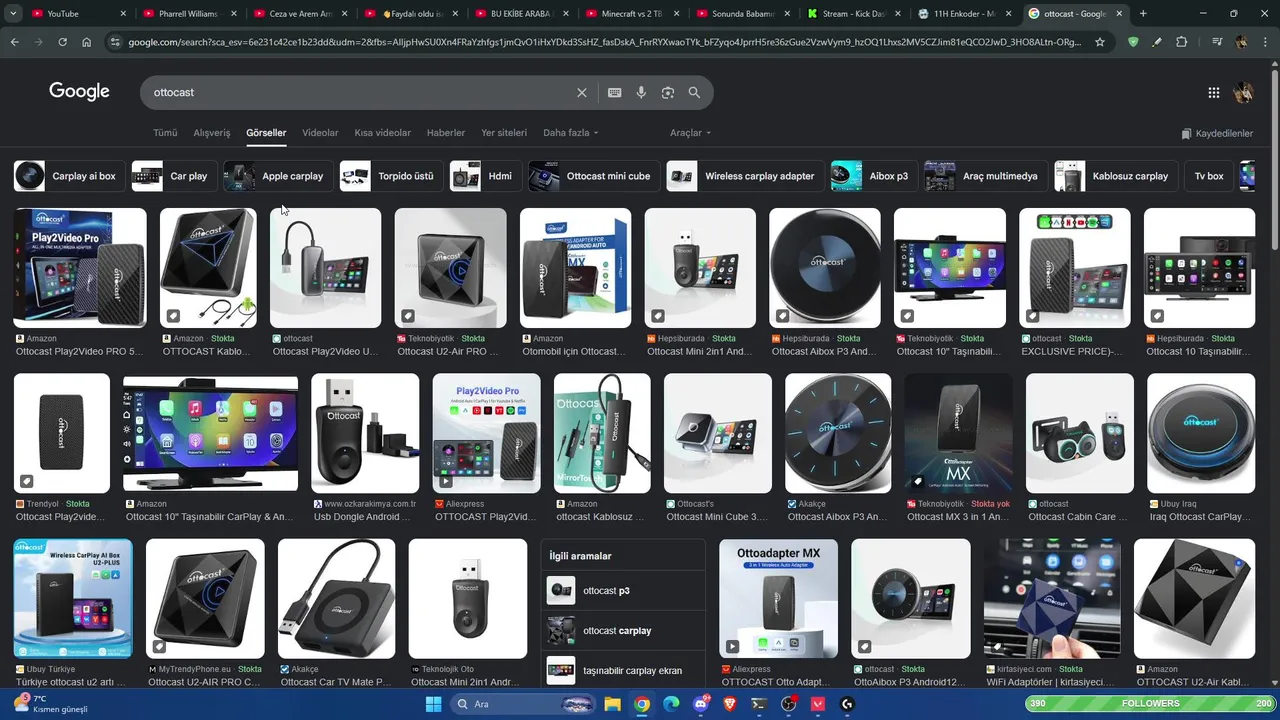Filter by Wireless carplay adapter chip
This screenshot has width=1280, height=720.
coord(744,176)
